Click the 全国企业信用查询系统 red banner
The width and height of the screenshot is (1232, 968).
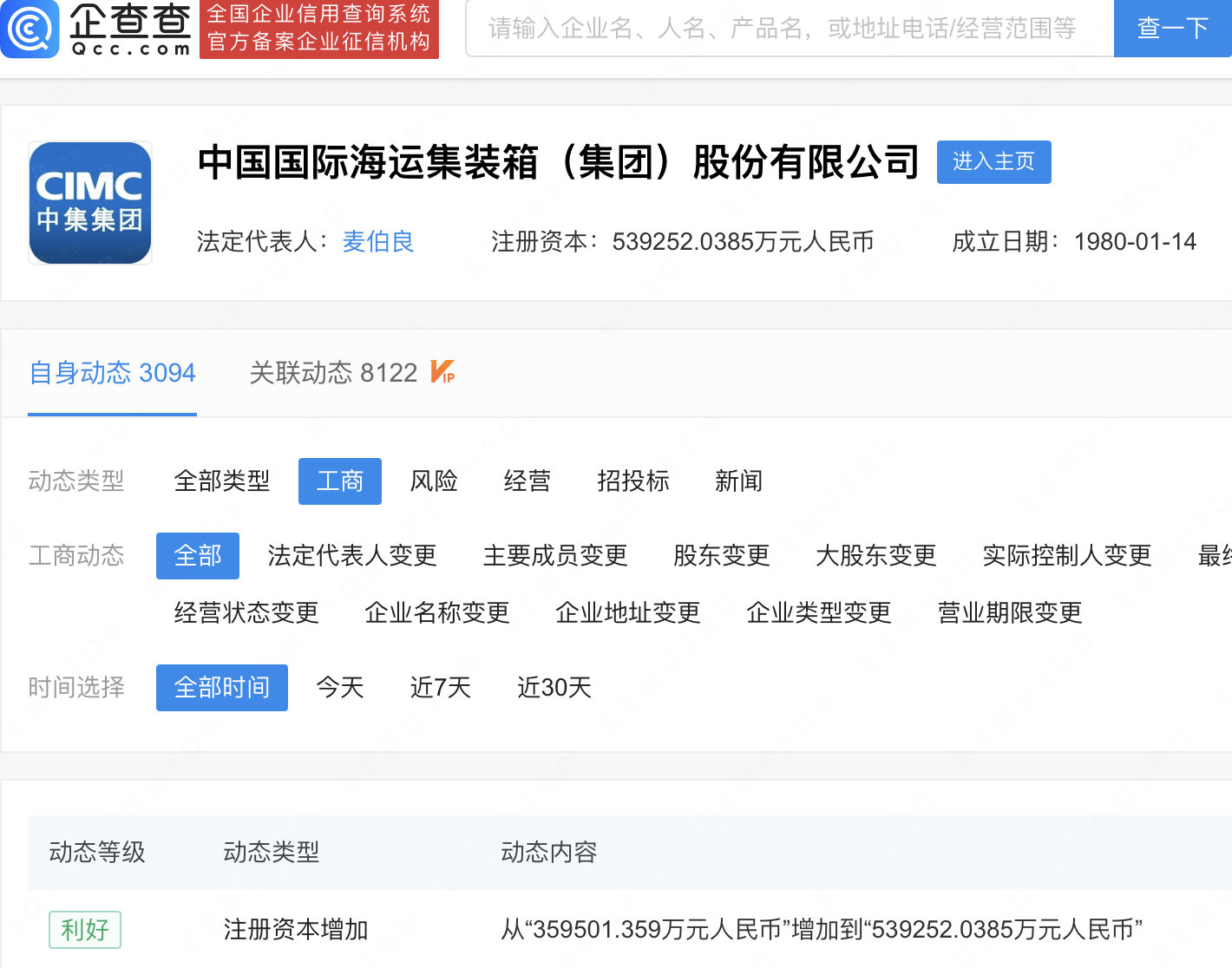click(x=319, y=29)
